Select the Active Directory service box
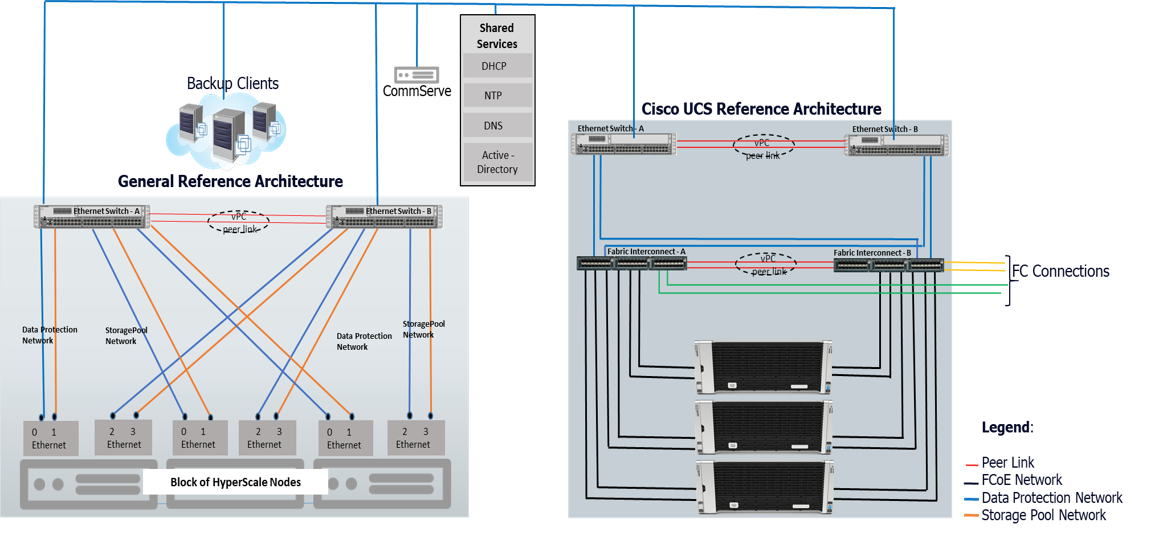 497,162
